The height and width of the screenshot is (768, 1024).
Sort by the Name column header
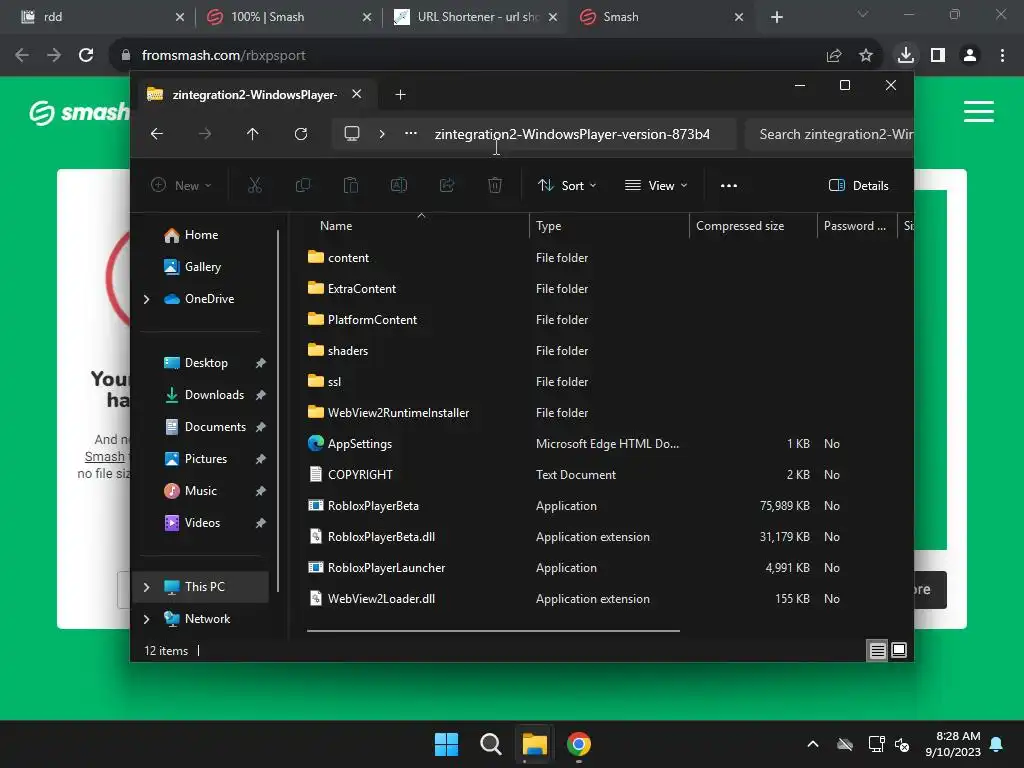coord(336,226)
